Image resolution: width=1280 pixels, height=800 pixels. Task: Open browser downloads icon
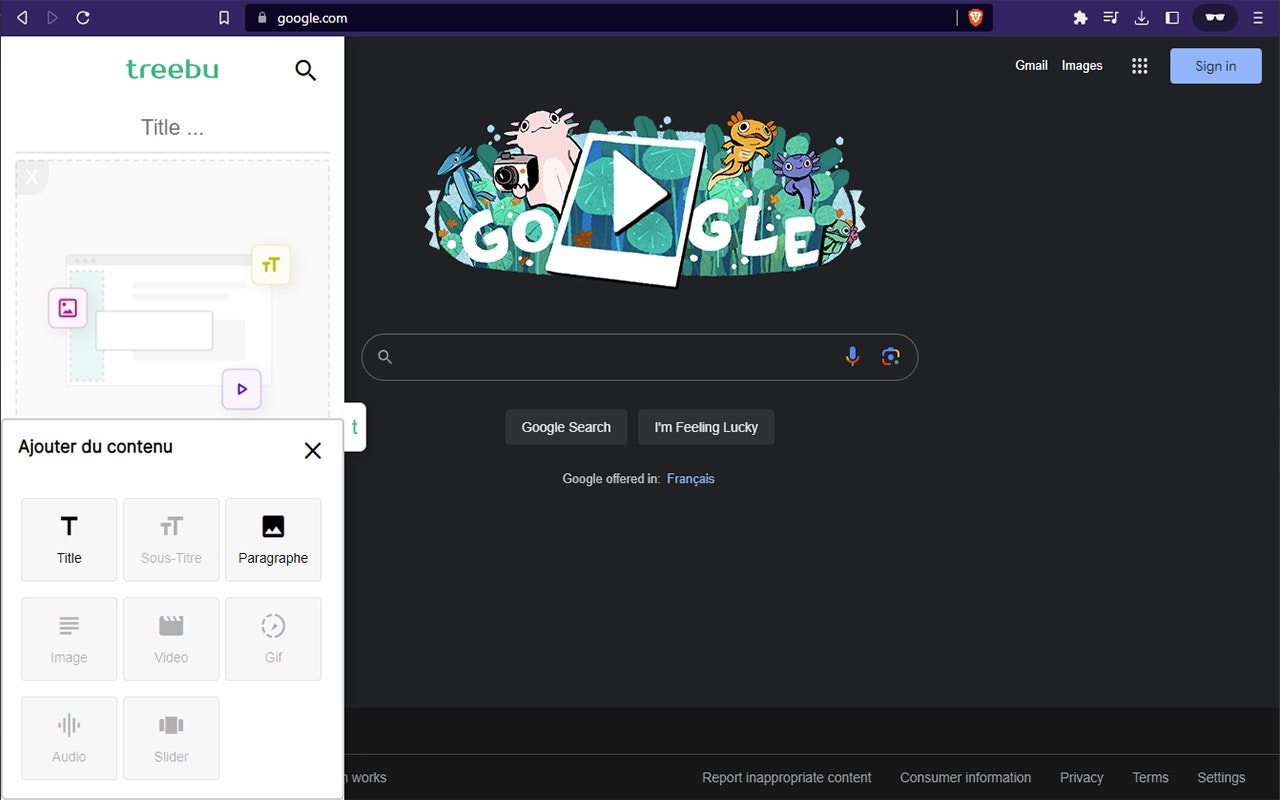point(1142,17)
